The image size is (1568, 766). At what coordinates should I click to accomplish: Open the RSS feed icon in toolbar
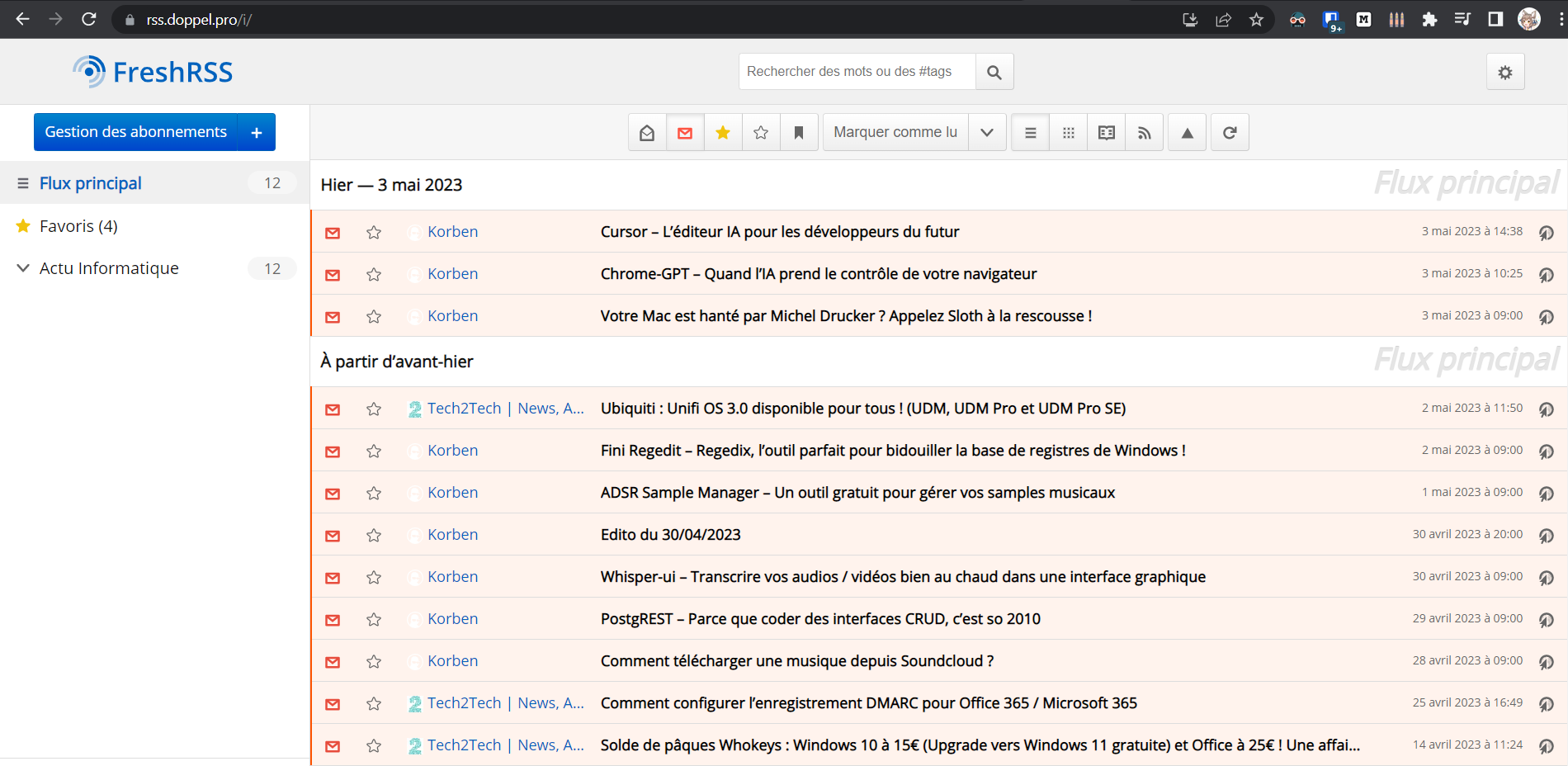[x=1145, y=132]
